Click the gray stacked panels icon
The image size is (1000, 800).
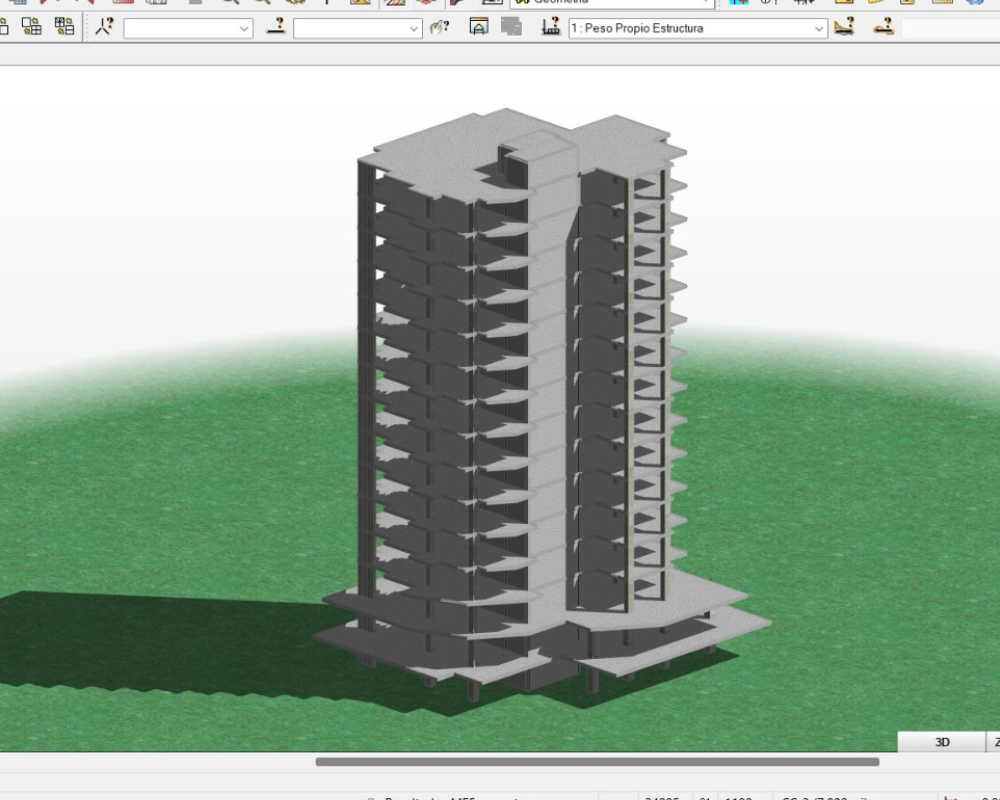(x=511, y=28)
